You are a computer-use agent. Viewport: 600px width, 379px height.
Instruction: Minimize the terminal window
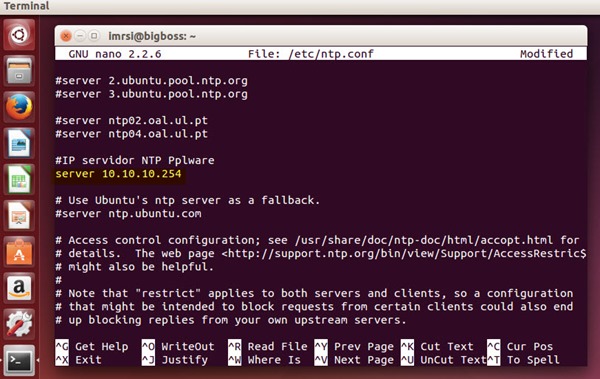pos(80,36)
